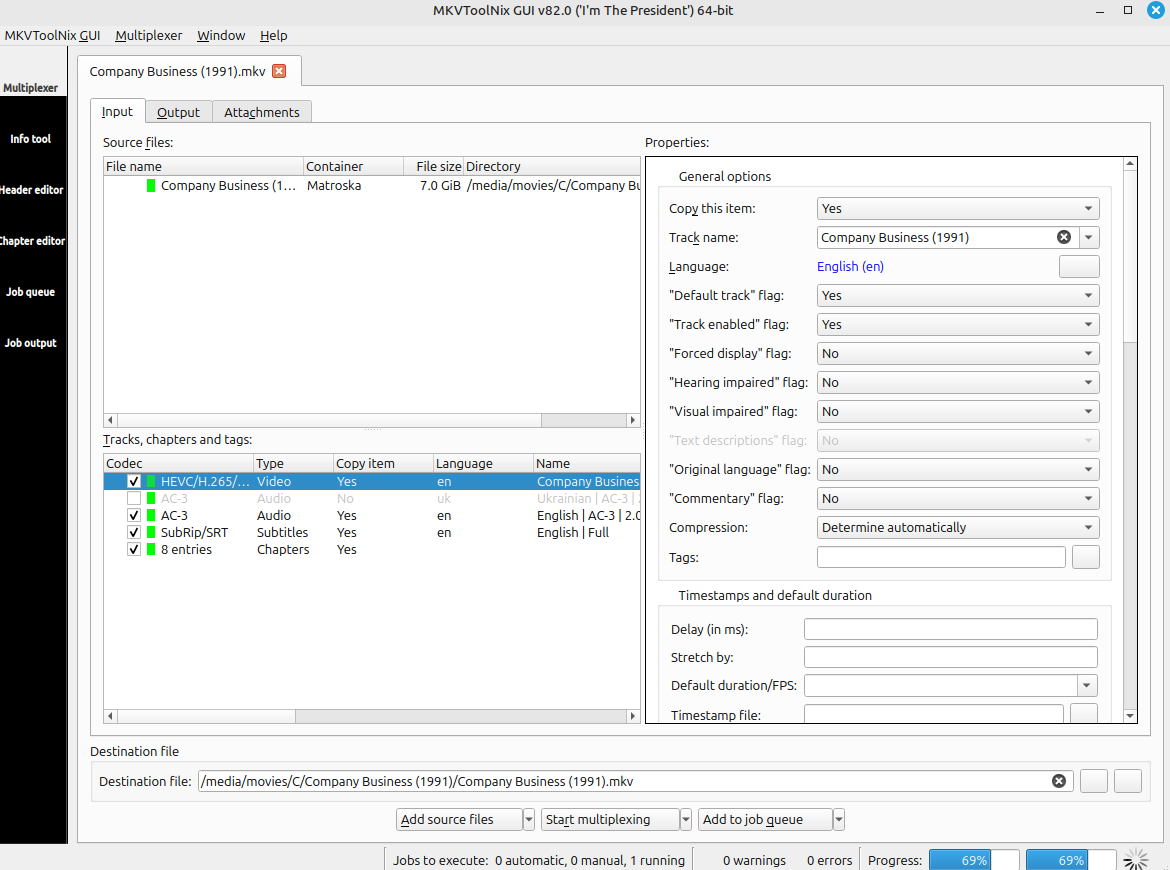Open the Default track flag dropdown

coord(958,295)
